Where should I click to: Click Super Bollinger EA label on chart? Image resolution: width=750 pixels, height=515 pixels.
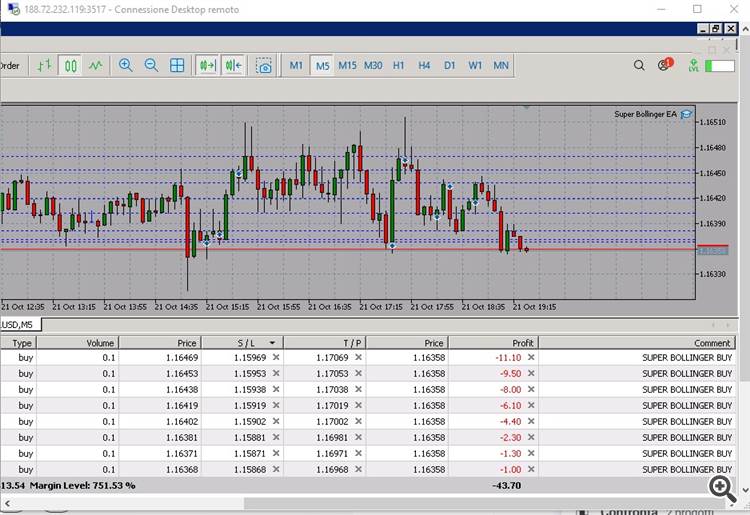tap(645, 114)
